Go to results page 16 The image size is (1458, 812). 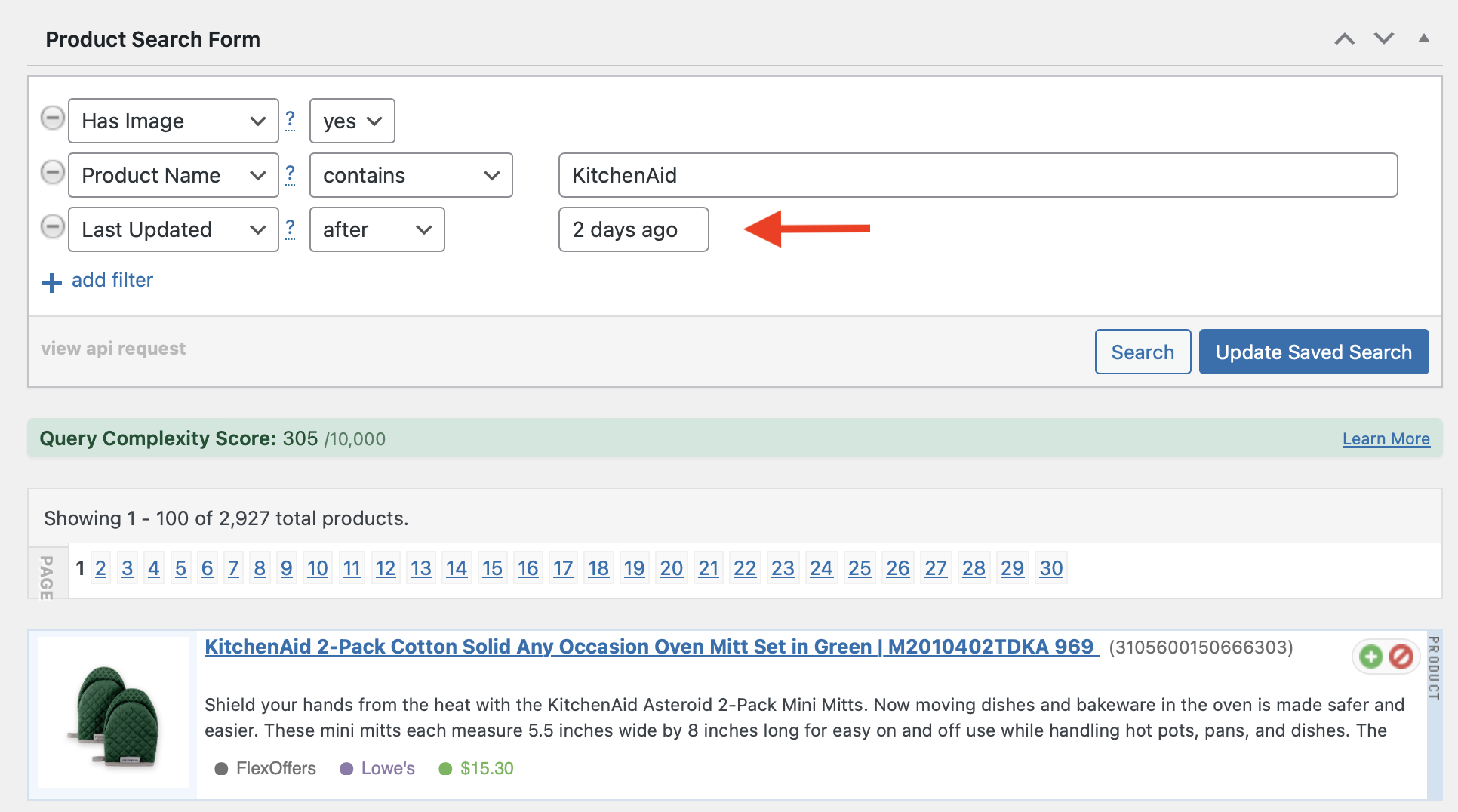[528, 568]
